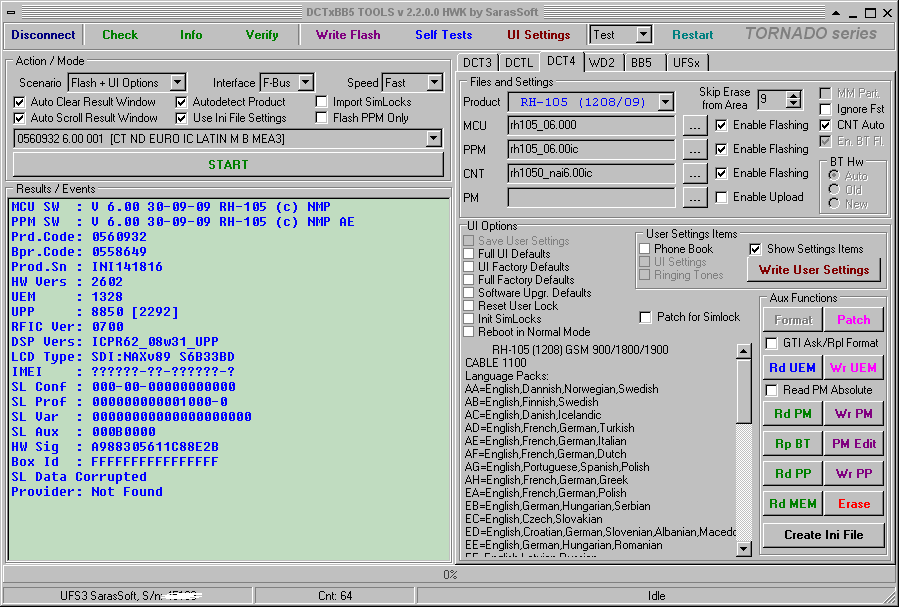Click Rd UEM button

pos(792,368)
